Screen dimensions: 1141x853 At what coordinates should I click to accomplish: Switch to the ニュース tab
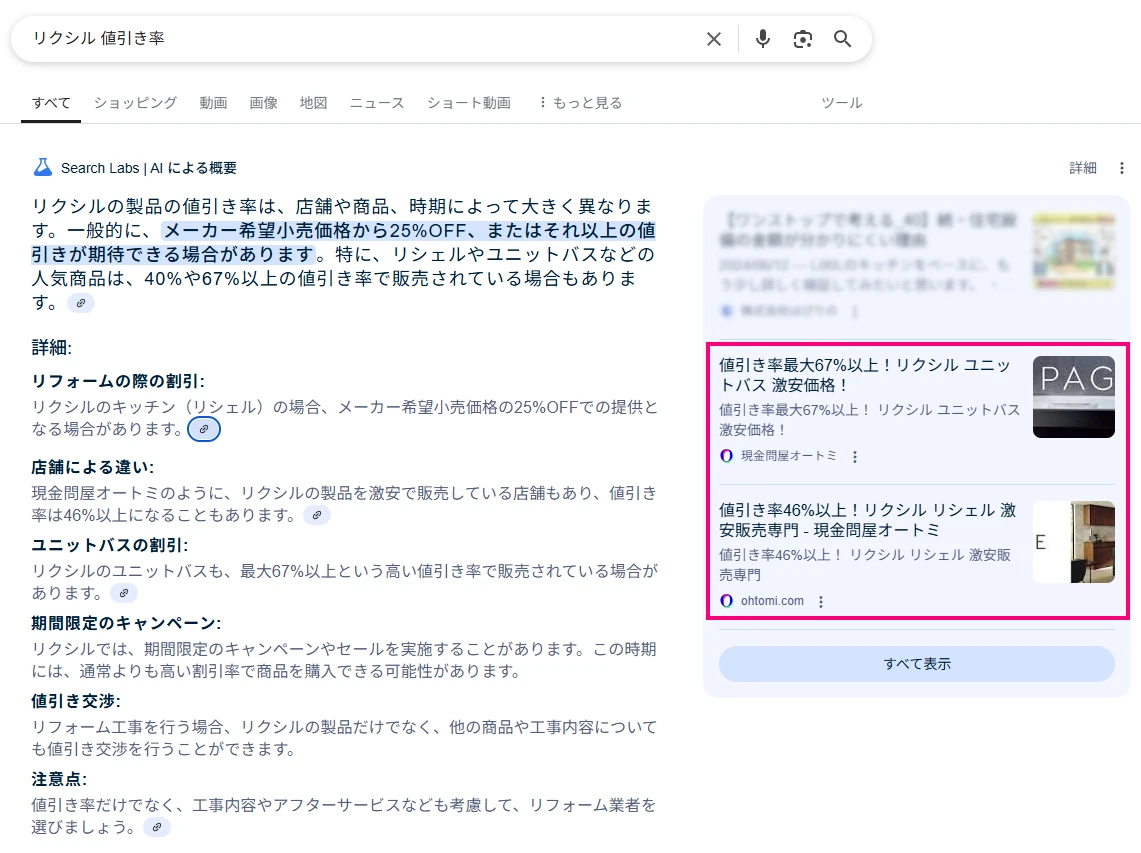(377, 103)
